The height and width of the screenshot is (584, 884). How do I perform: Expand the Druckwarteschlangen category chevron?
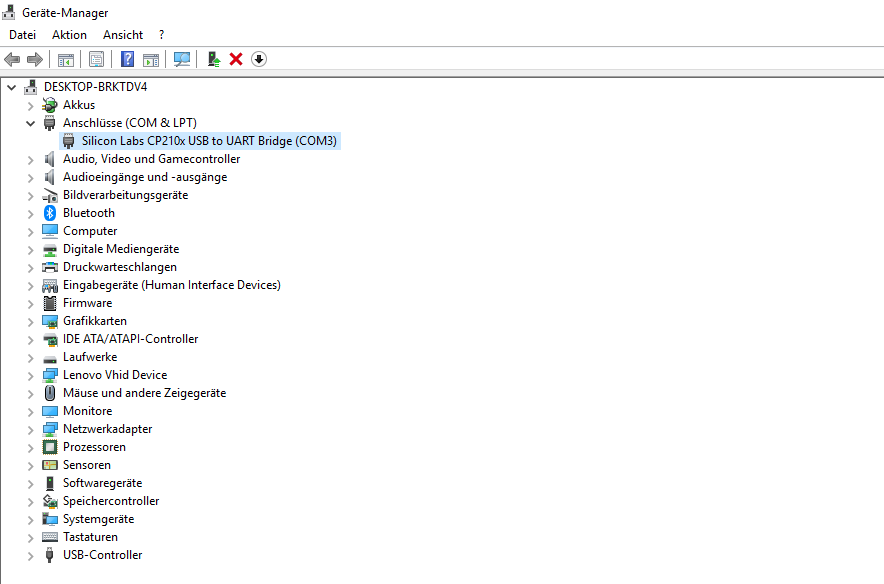point(30,268)
